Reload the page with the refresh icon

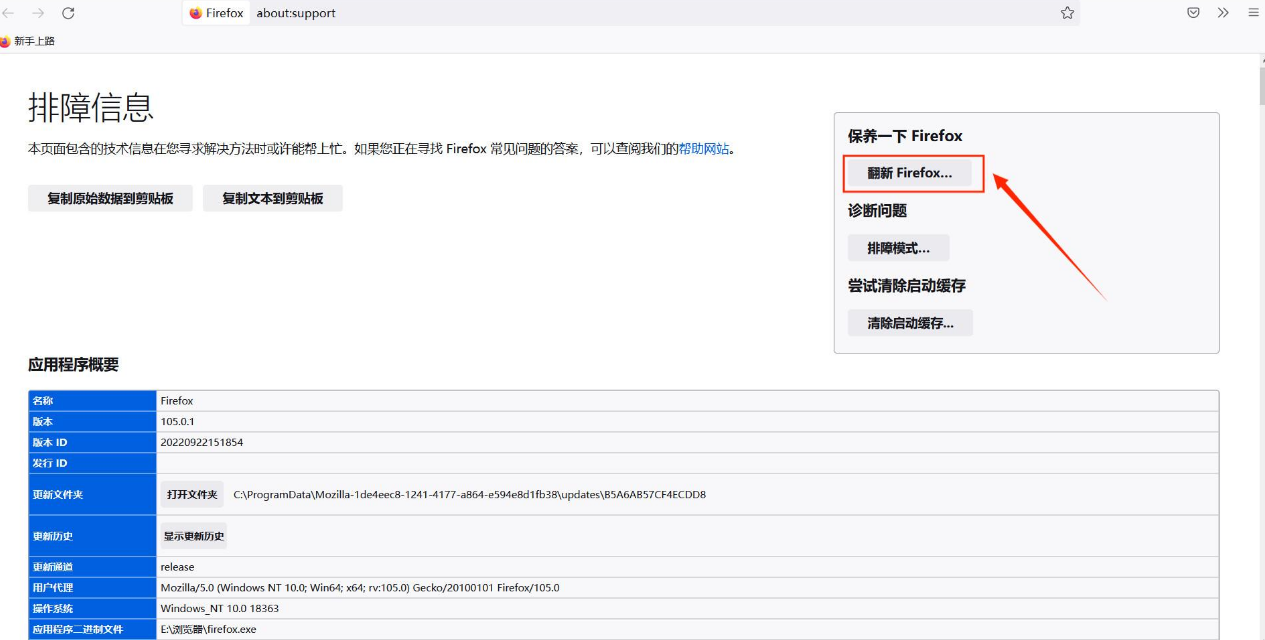click(68, 13)
